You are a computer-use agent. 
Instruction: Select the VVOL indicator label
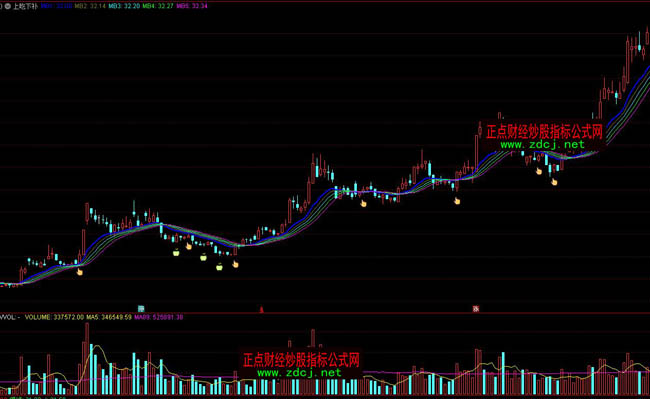coord(8,317)
